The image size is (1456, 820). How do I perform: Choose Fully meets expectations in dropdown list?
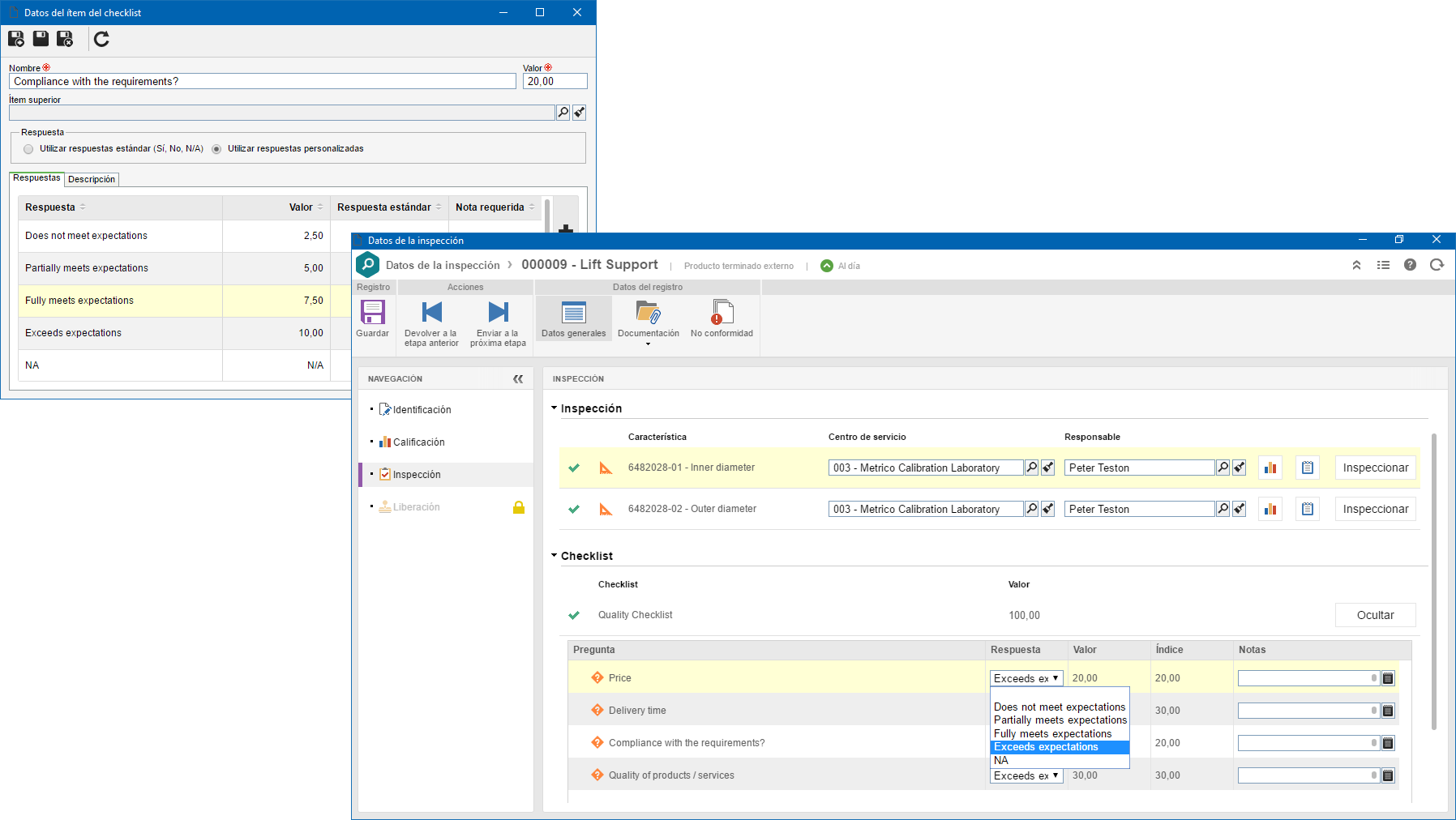point(1060,734)
